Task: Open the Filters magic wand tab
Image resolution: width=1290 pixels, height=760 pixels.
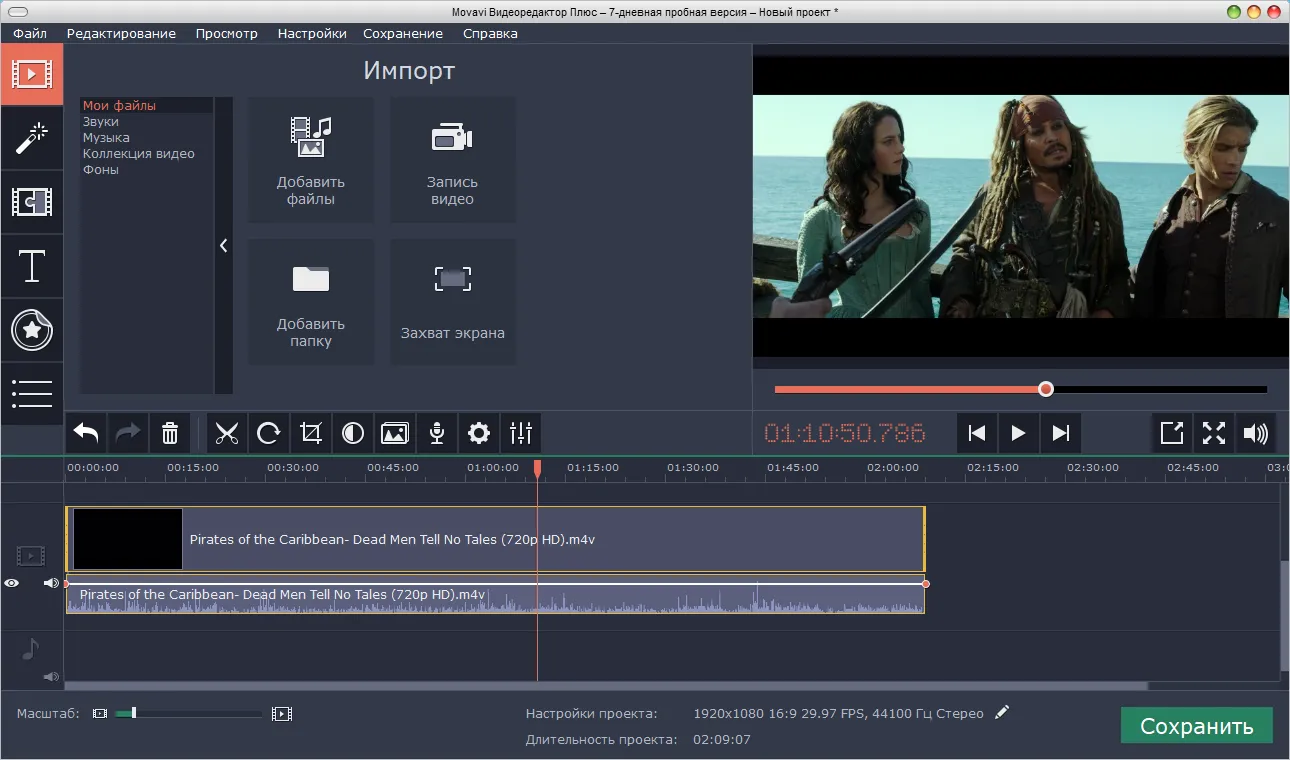Action: coord(32,138)
